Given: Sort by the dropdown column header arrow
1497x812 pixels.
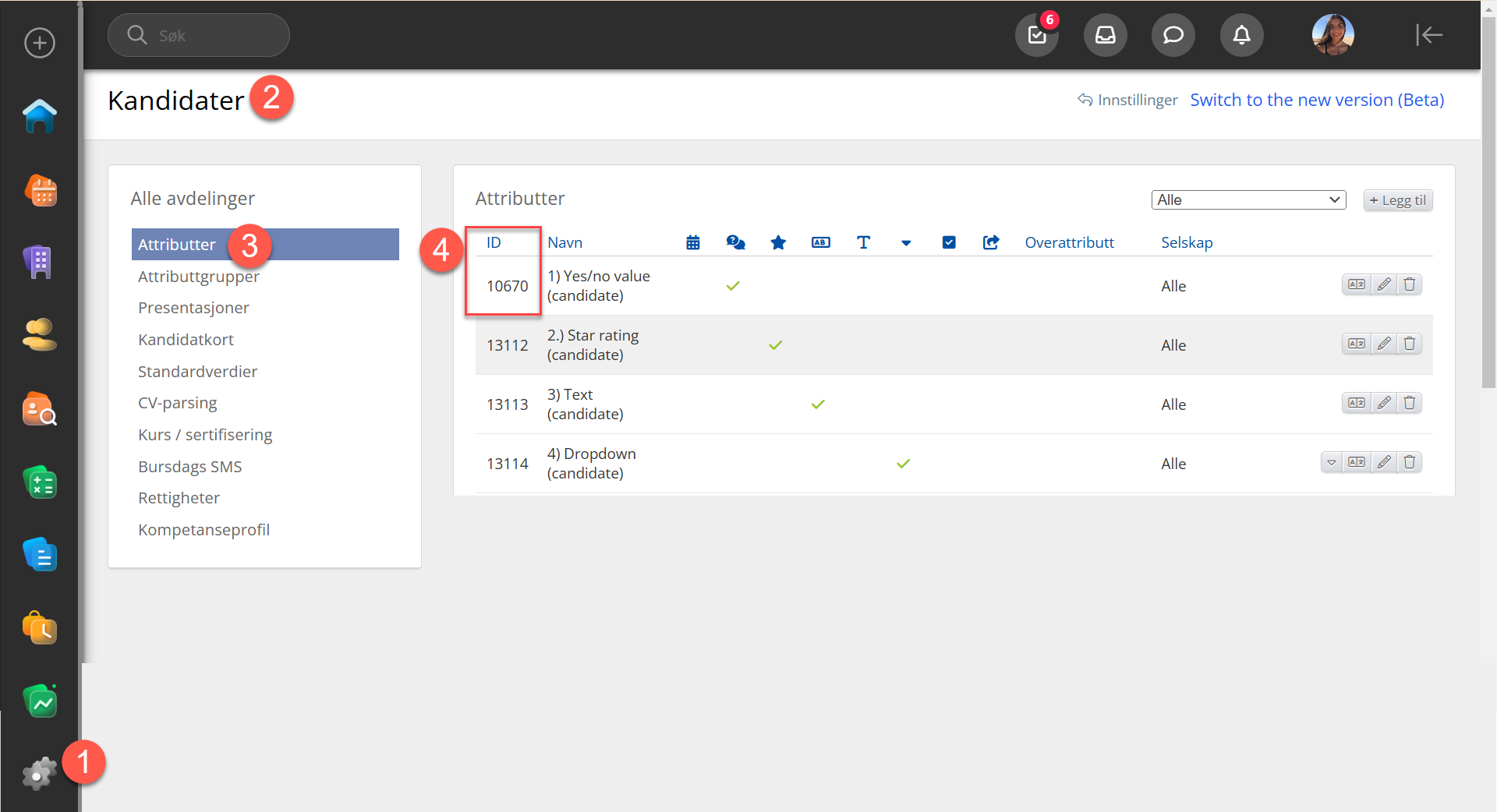Looking at the screenshot, I should (x=906, y=243).
